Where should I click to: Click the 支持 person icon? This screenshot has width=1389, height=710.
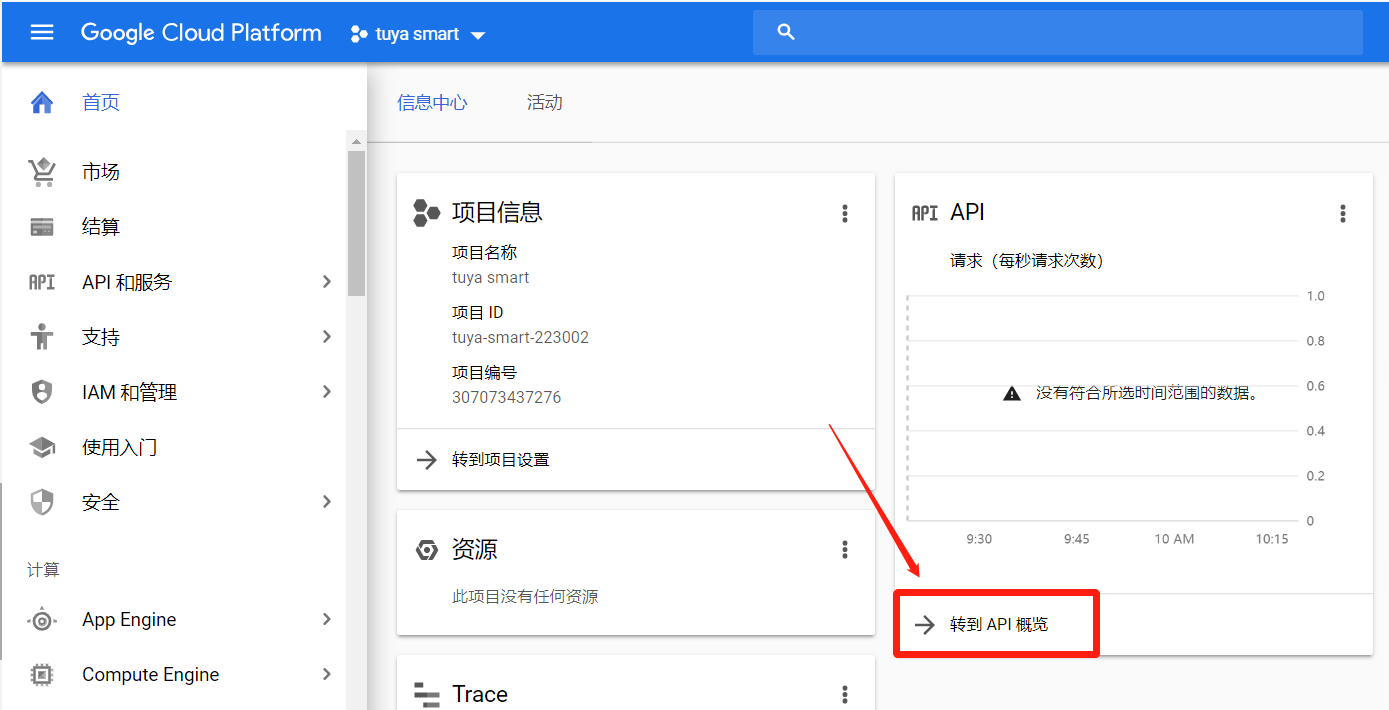pos(42,337)
